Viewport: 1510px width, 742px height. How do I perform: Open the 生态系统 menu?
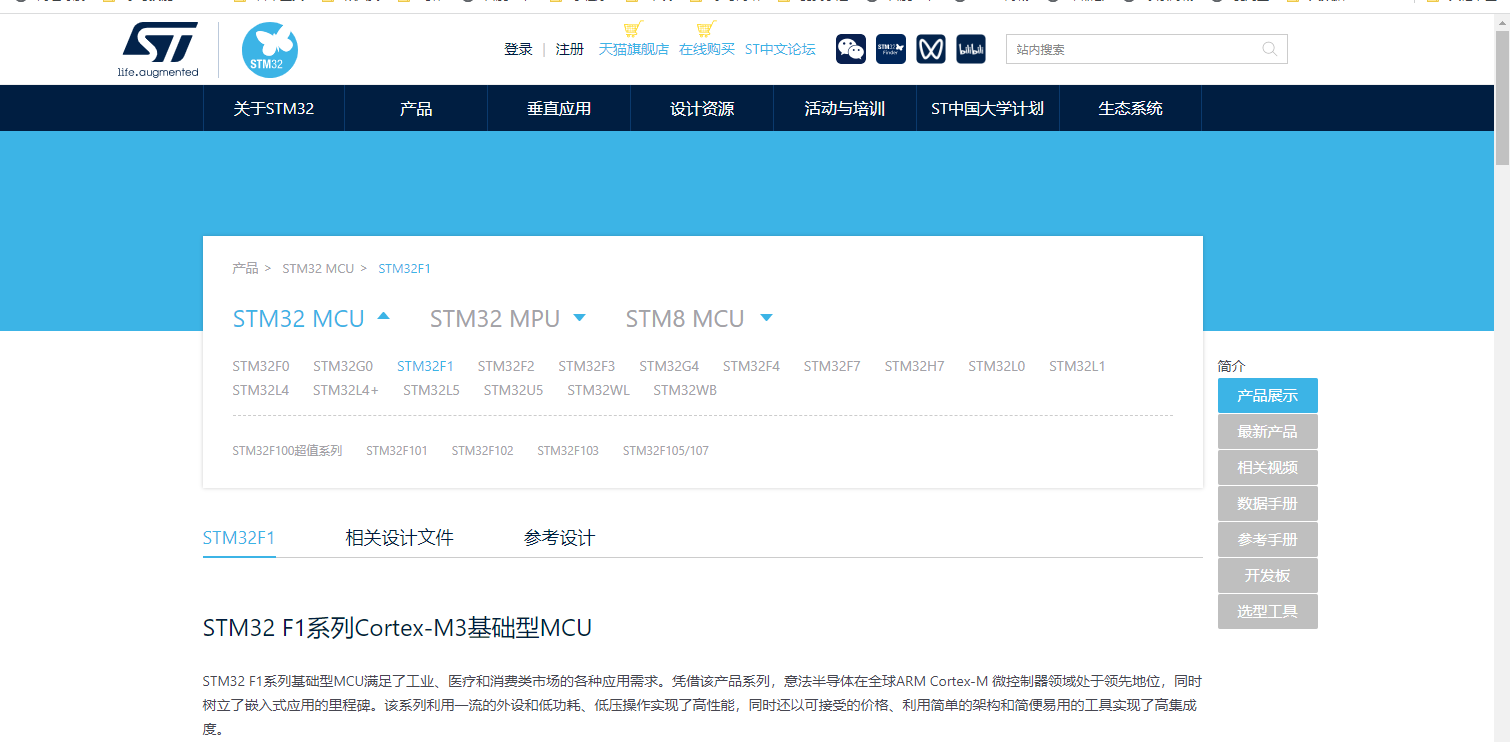(x=1131, y=108)
